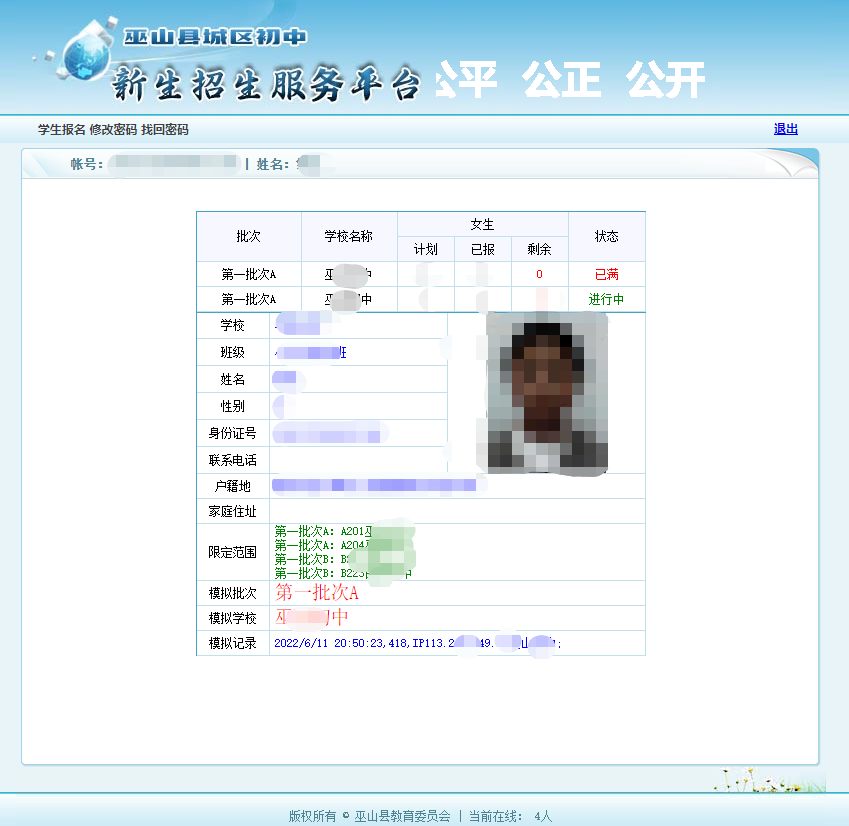Open the 修改密码 menu item
The width and height of the screenshot is (849, 826).
[x=113, y=130]
